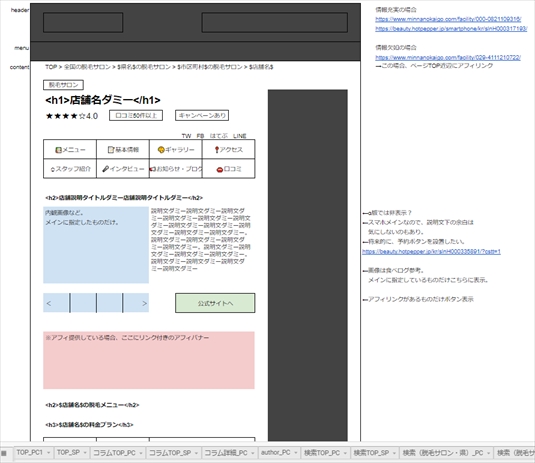Click the star rating 4.0
Image resolution: width=535 pixels, height=463 pixels.
pyautogui.click(x=72, y=116)
